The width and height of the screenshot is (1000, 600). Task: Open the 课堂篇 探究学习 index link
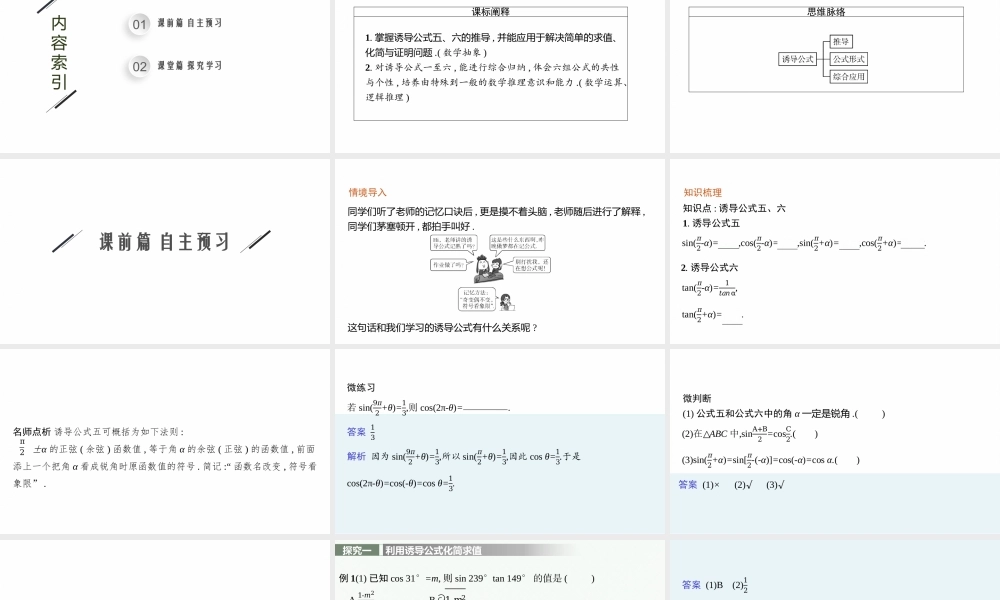190,66
